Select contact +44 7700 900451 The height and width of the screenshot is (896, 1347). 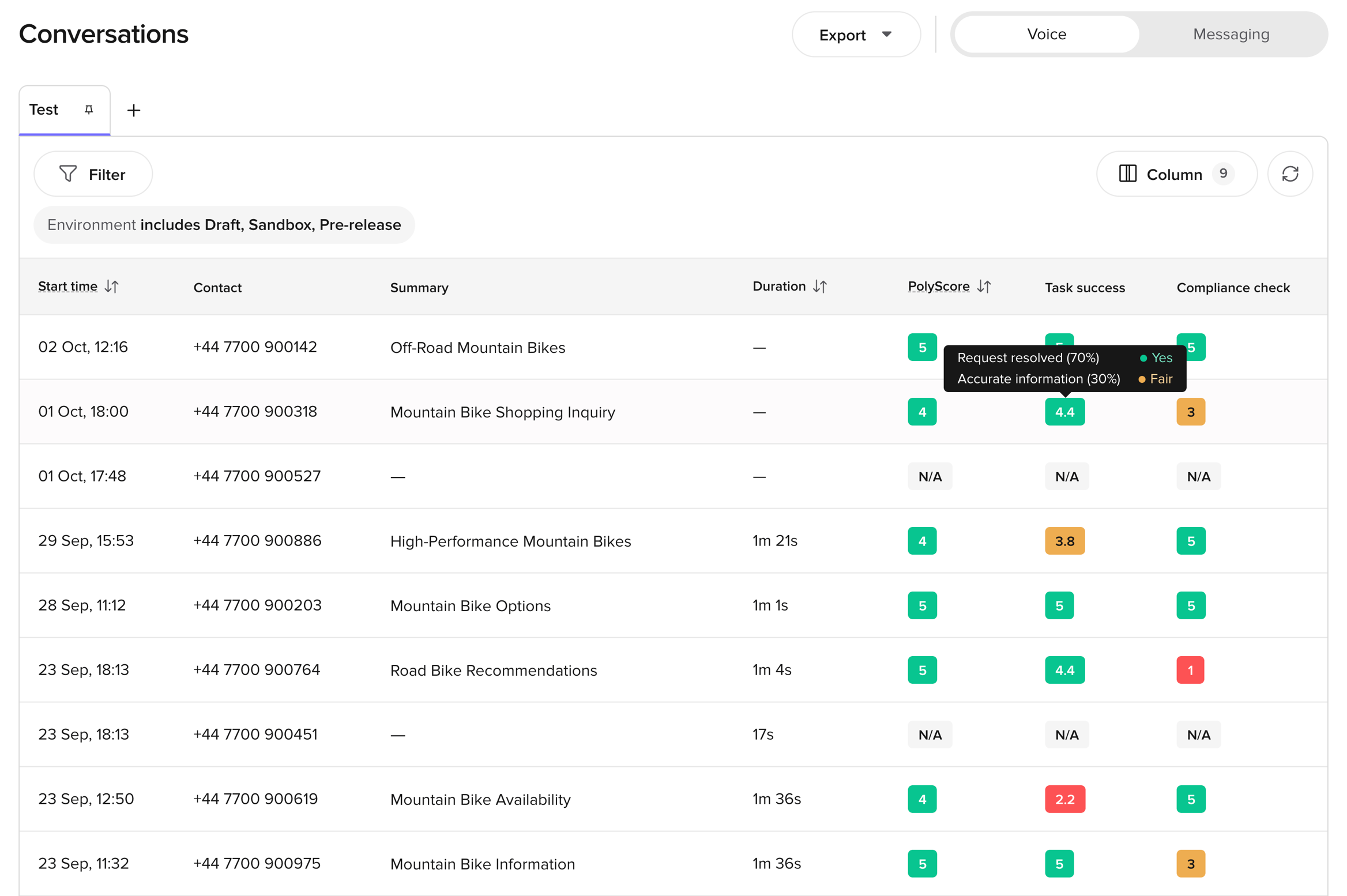(255, 735)
